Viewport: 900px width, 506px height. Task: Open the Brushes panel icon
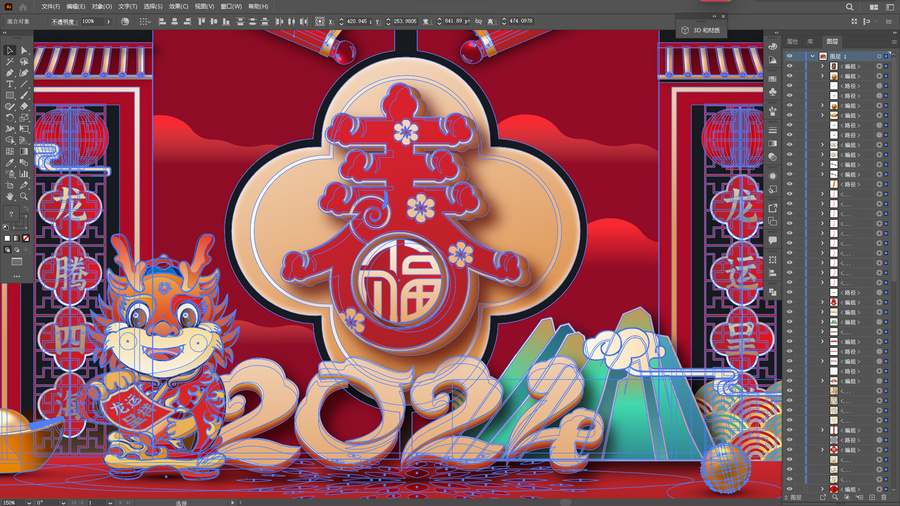(x=773, y=111)
